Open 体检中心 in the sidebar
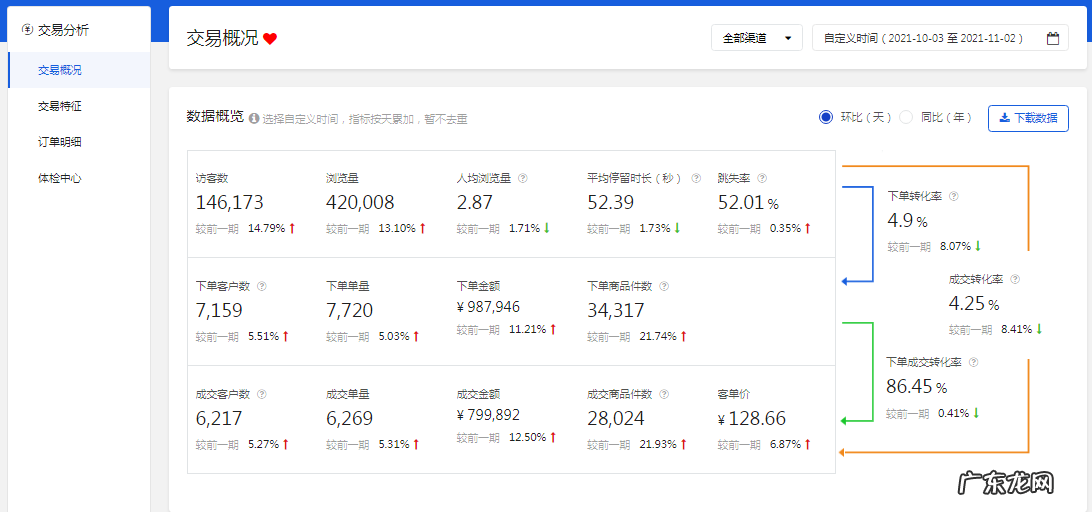1092x512 pixels. click(60, 178)
